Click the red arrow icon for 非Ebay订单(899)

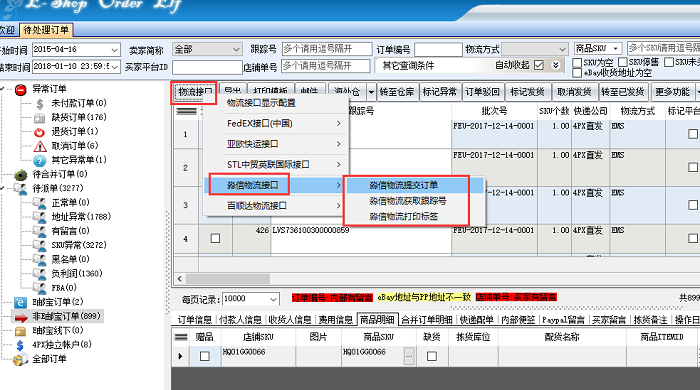[x=21, y=317]
